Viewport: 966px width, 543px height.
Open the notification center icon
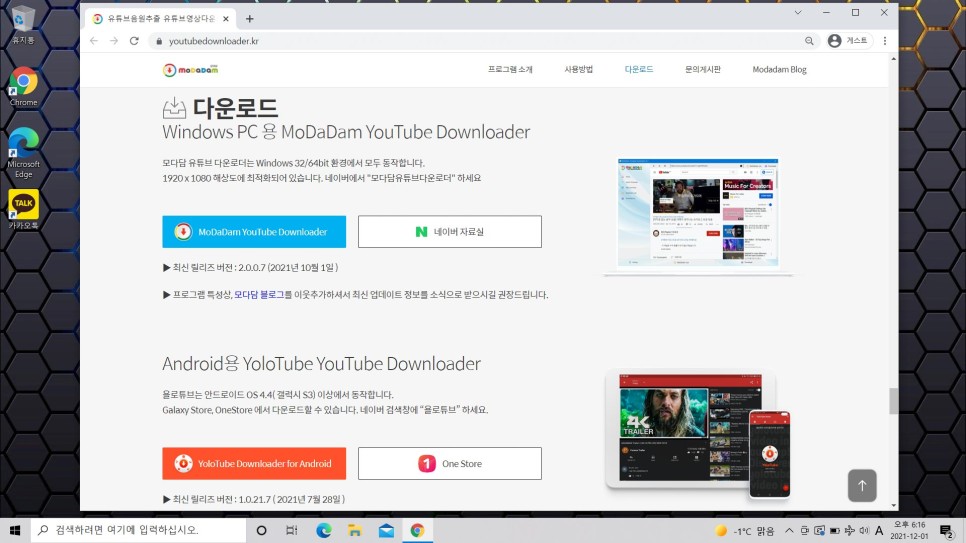pyautogui.click(x=947, y=530)
